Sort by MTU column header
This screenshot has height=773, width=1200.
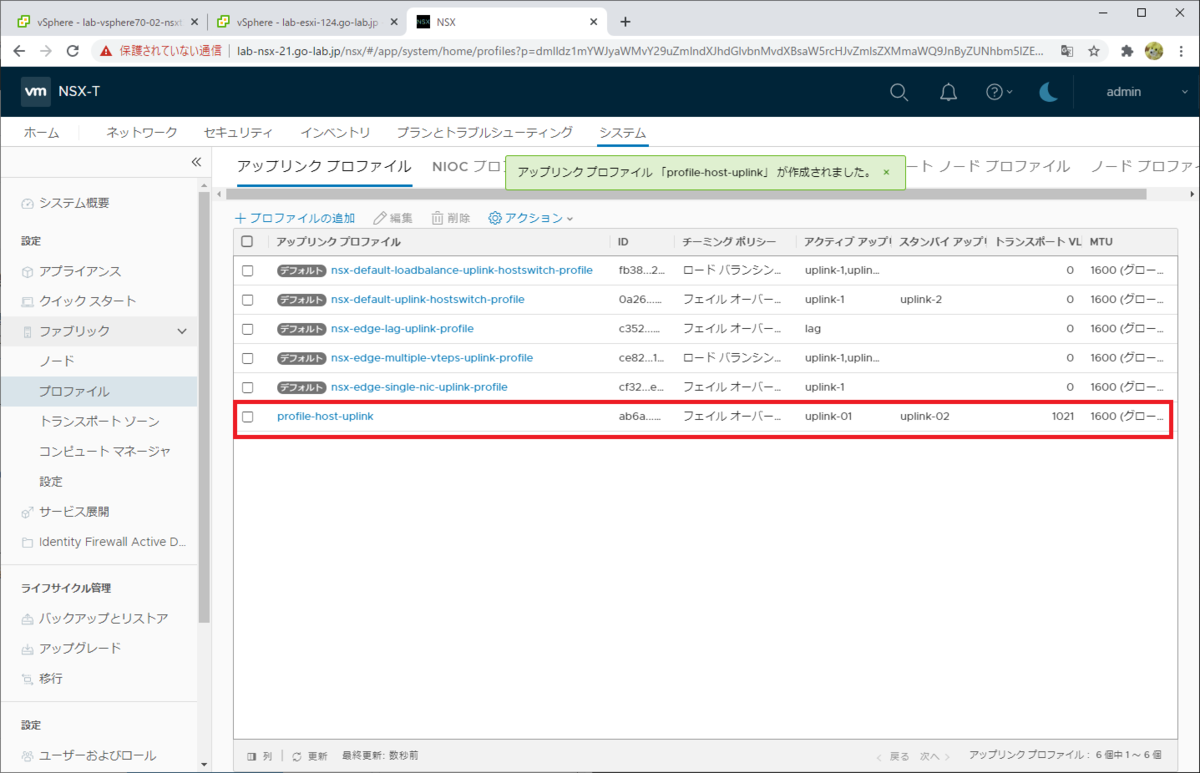pyautogui.click(x=1101, y=242)
